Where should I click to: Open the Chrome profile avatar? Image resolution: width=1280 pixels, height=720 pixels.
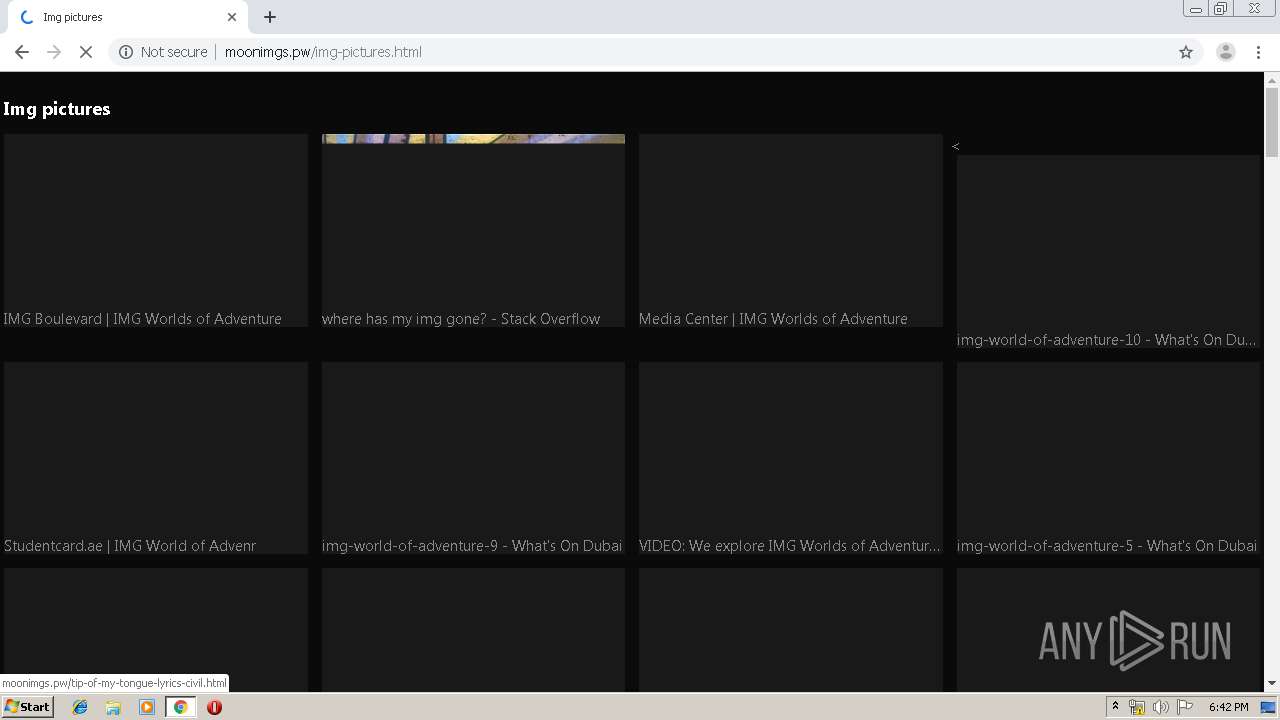[1225, 52]
